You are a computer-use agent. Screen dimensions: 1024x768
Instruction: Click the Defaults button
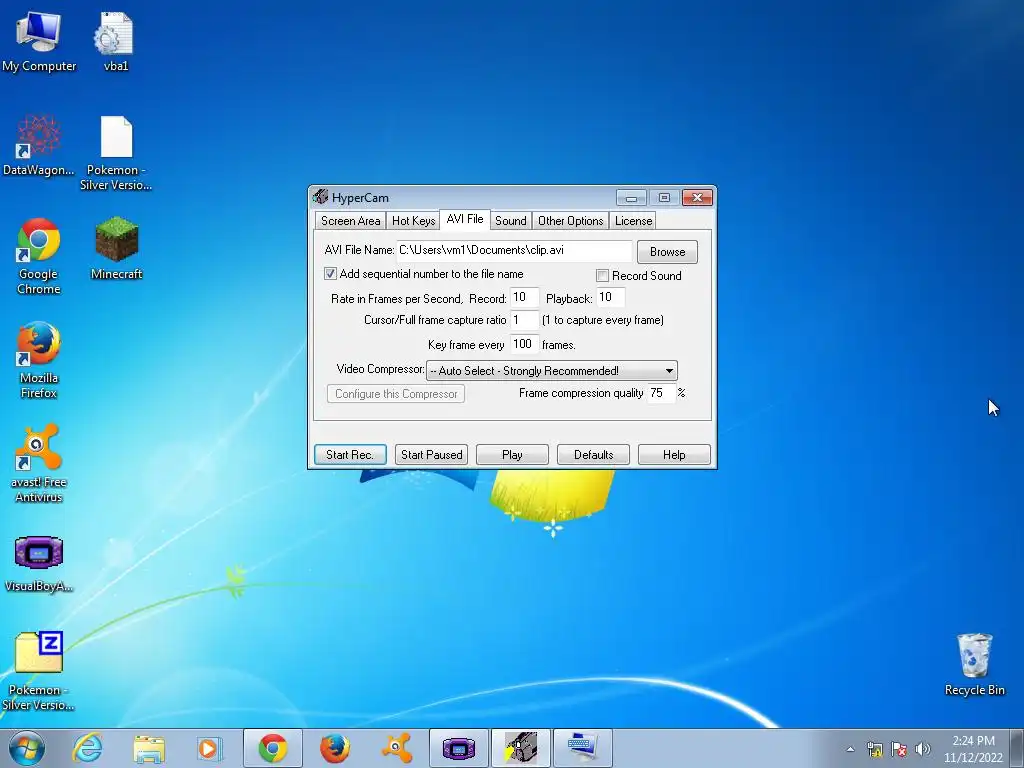593,455
